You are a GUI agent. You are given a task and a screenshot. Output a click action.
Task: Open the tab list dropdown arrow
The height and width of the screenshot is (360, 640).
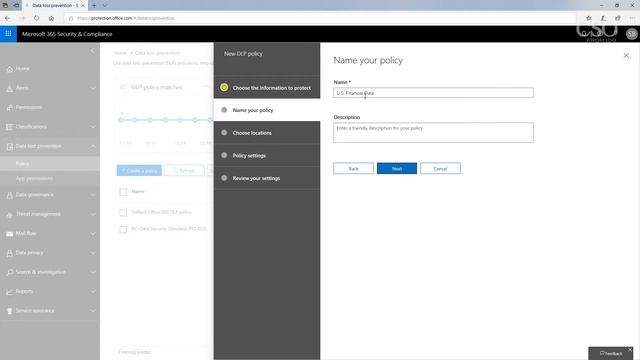(104, 5)
